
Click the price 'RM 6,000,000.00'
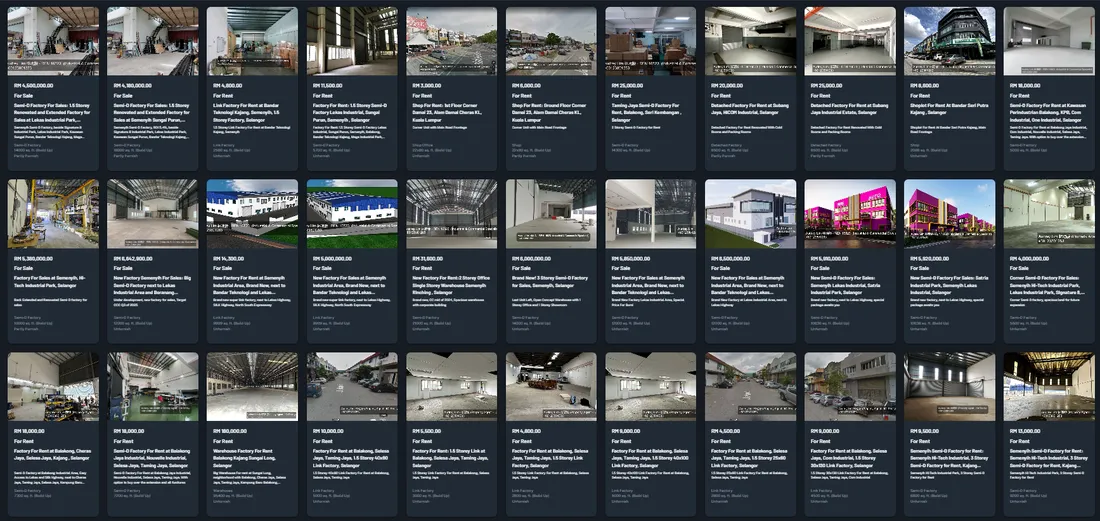coord(531,258)
